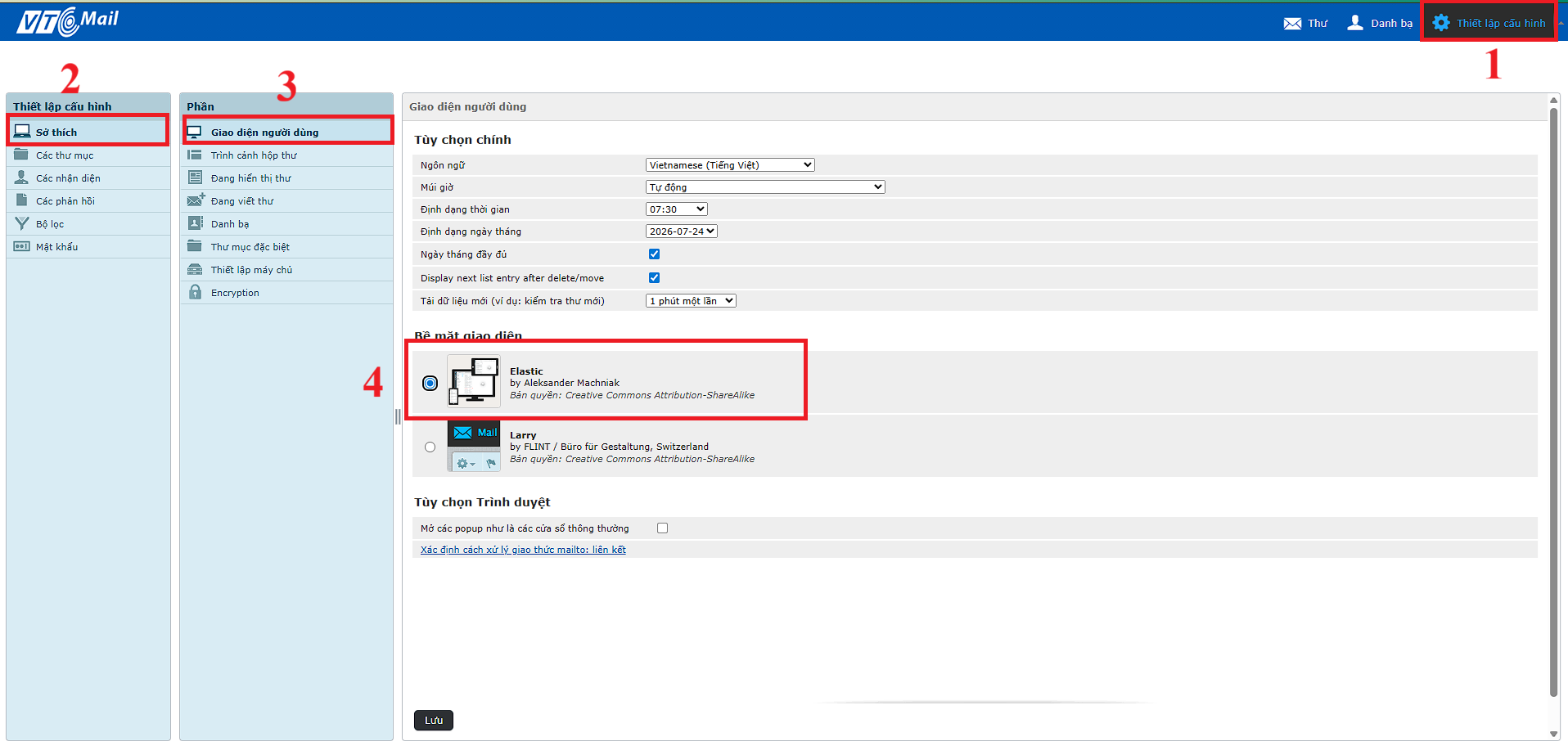
Task: Click the vertical scrollbar of settings pane
Action: click(x=1553, y=402)
